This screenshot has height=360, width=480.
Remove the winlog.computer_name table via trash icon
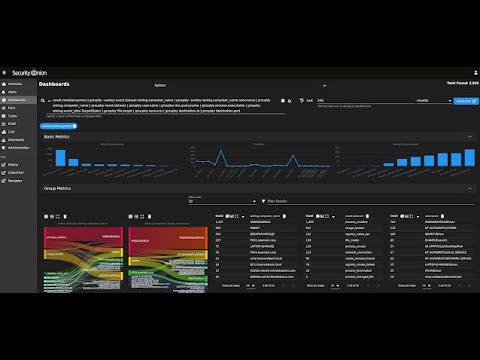click(x=284, y=216)
